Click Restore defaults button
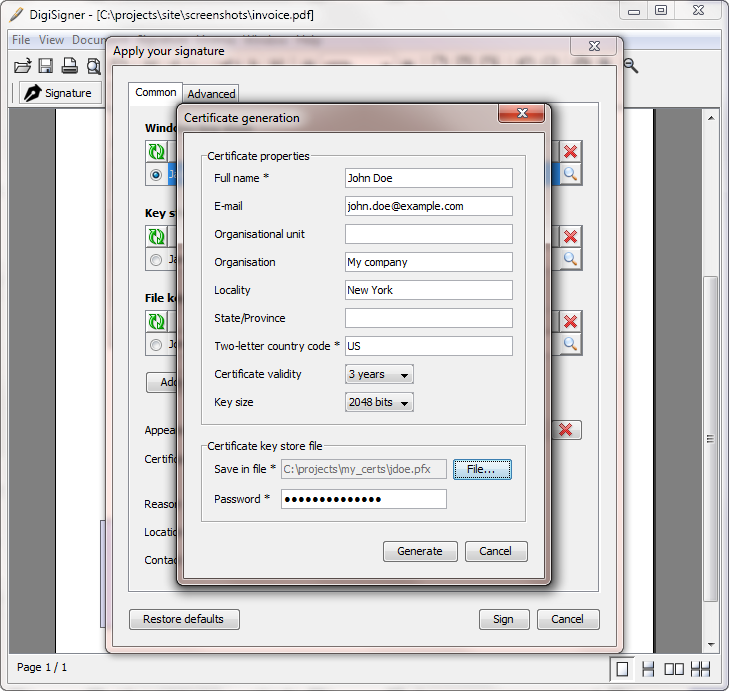The image size is (729, 691). (x=184, y=619)
